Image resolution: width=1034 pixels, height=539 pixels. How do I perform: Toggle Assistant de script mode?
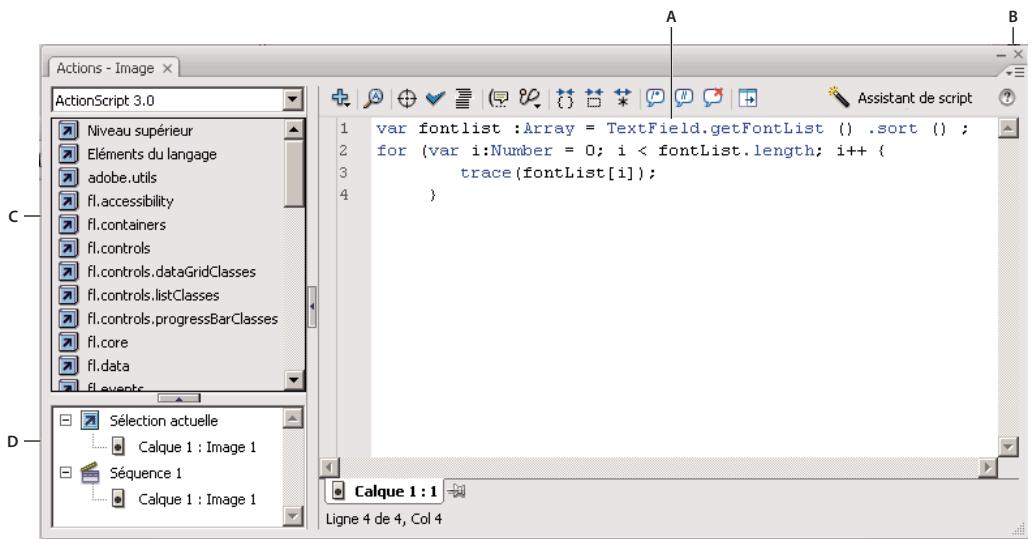(900, 98)
